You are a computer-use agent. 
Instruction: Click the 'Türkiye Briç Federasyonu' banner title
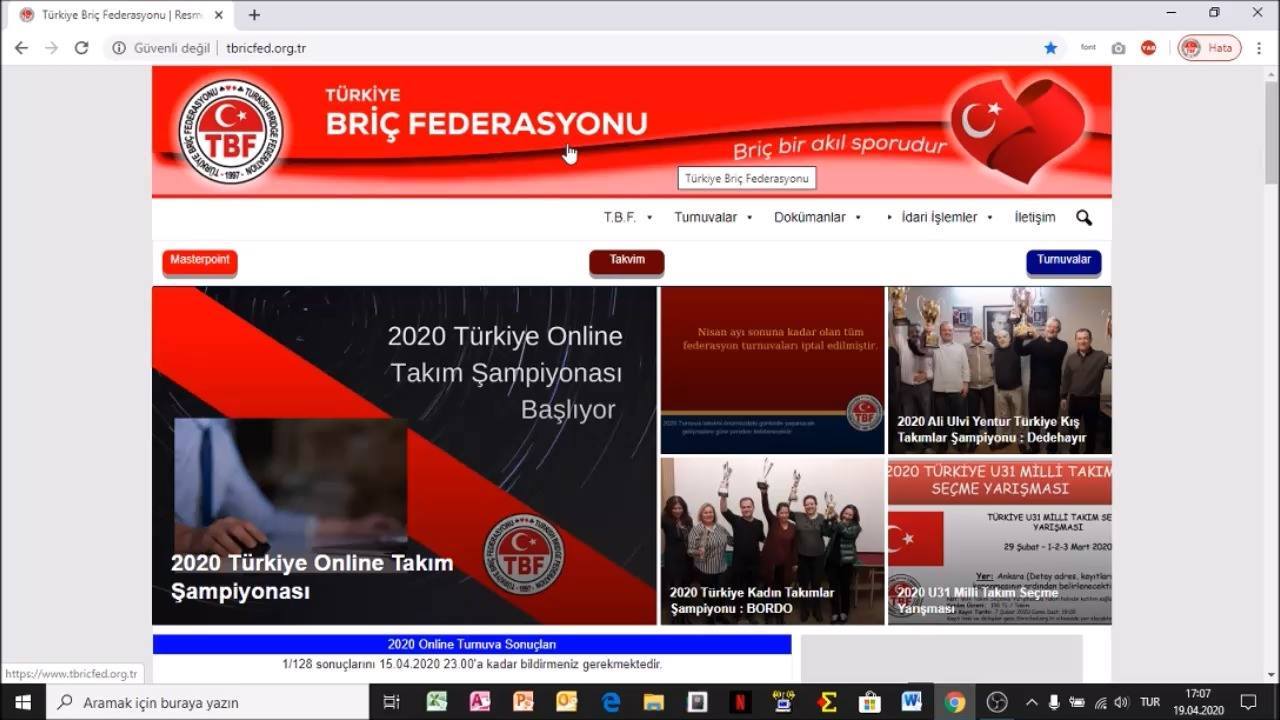pyautogui.click(x=486, y=114)
